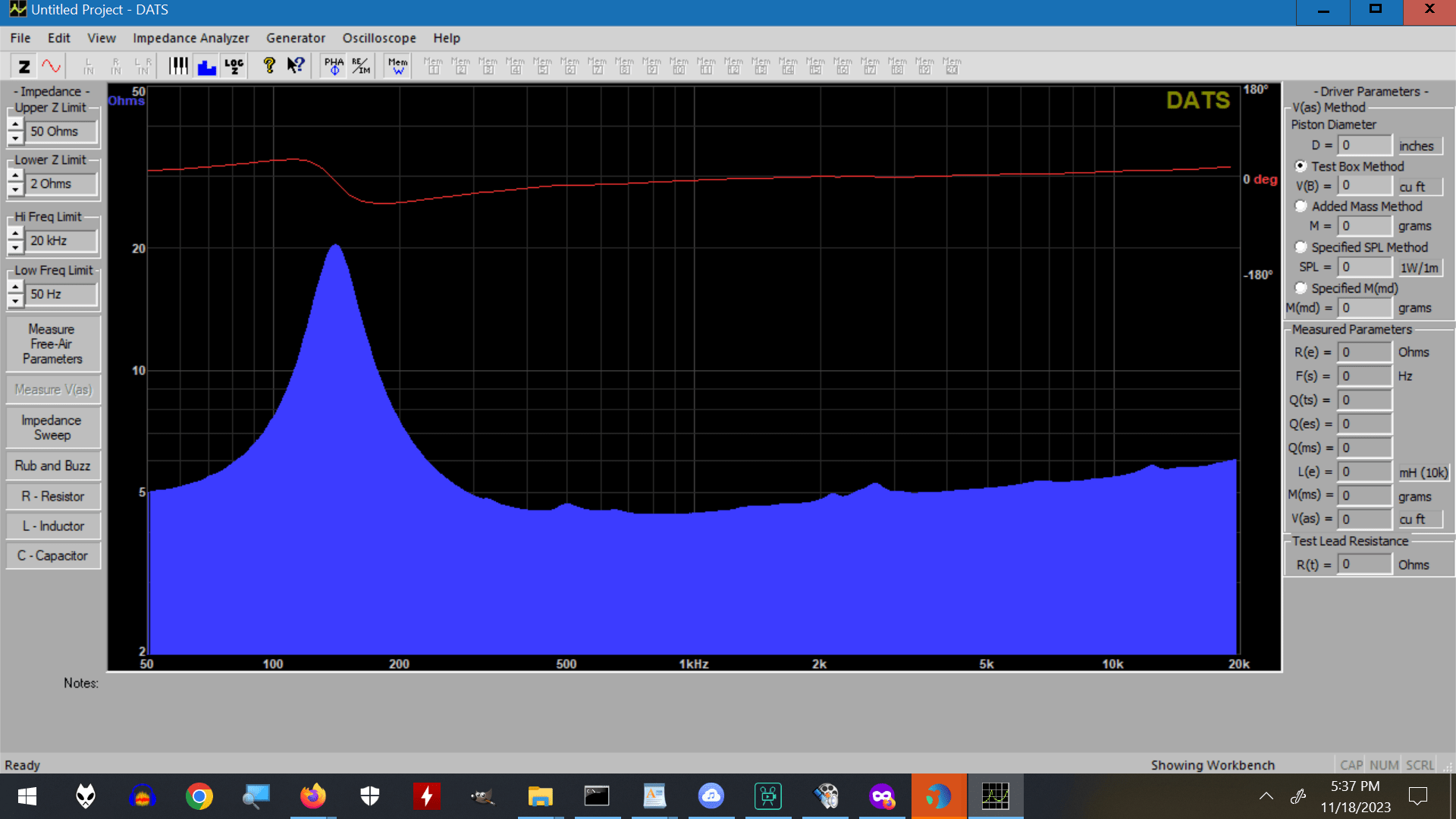
Task: Click the Rub and Buzz button
Action: coord(52,466)
